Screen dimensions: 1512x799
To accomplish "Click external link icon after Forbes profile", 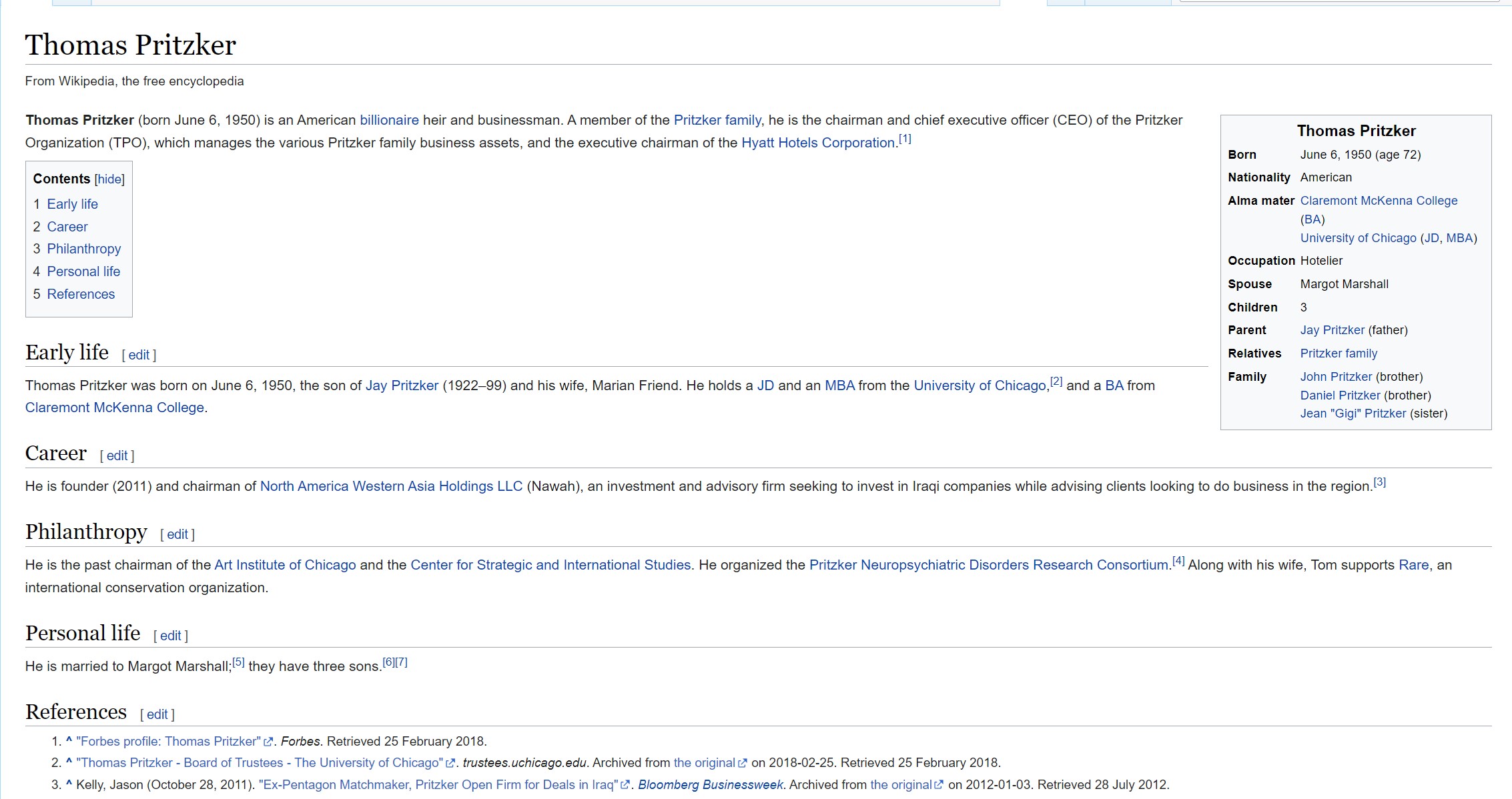I will (268, 742).
